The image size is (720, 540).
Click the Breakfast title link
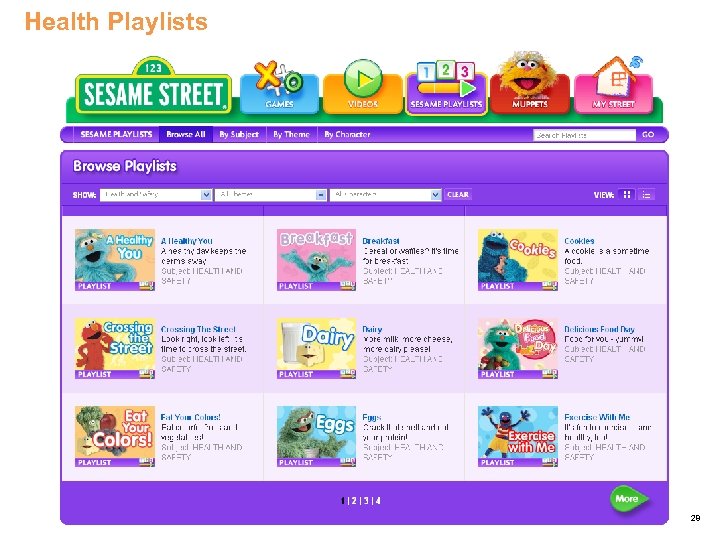pyautogui.click(x=381, y=241)
